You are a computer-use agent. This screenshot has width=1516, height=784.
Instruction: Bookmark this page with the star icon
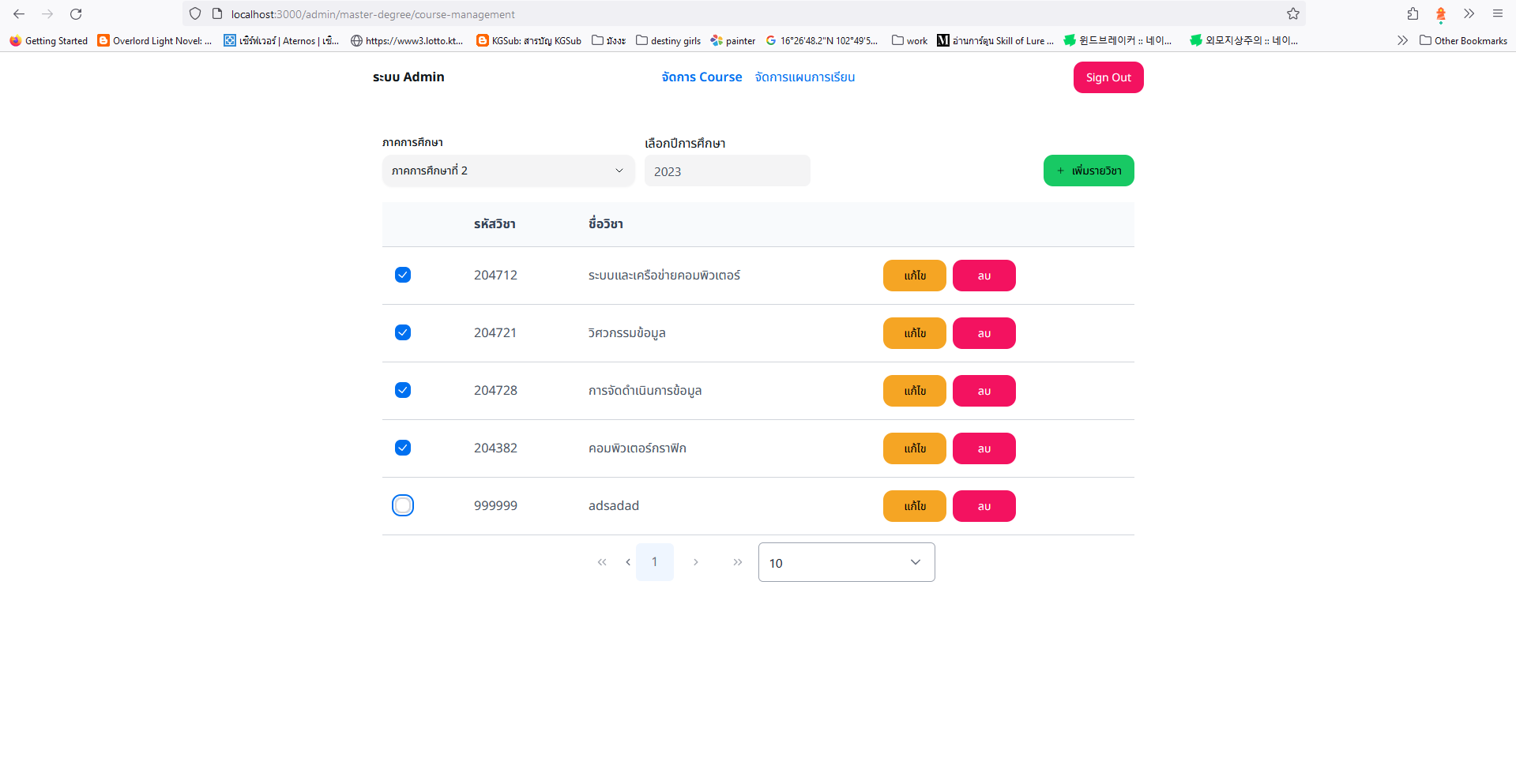(x=1293, y=13)
